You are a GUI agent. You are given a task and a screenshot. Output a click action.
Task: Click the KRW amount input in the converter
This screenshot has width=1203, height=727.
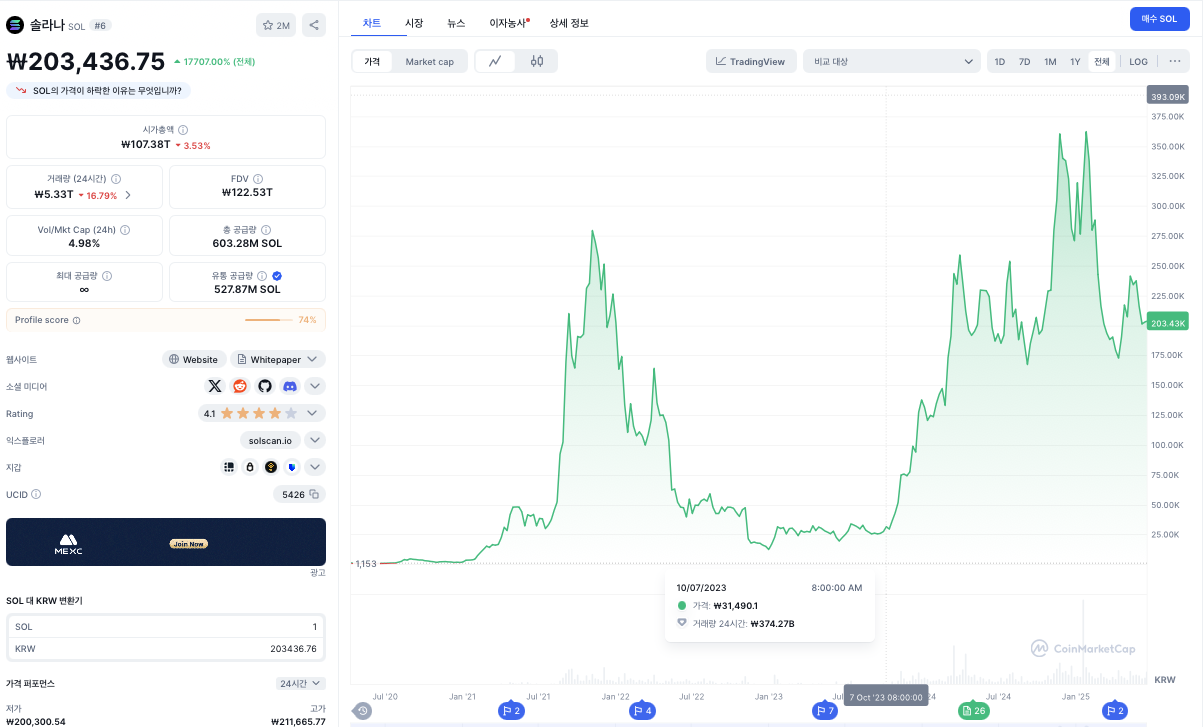166,648
